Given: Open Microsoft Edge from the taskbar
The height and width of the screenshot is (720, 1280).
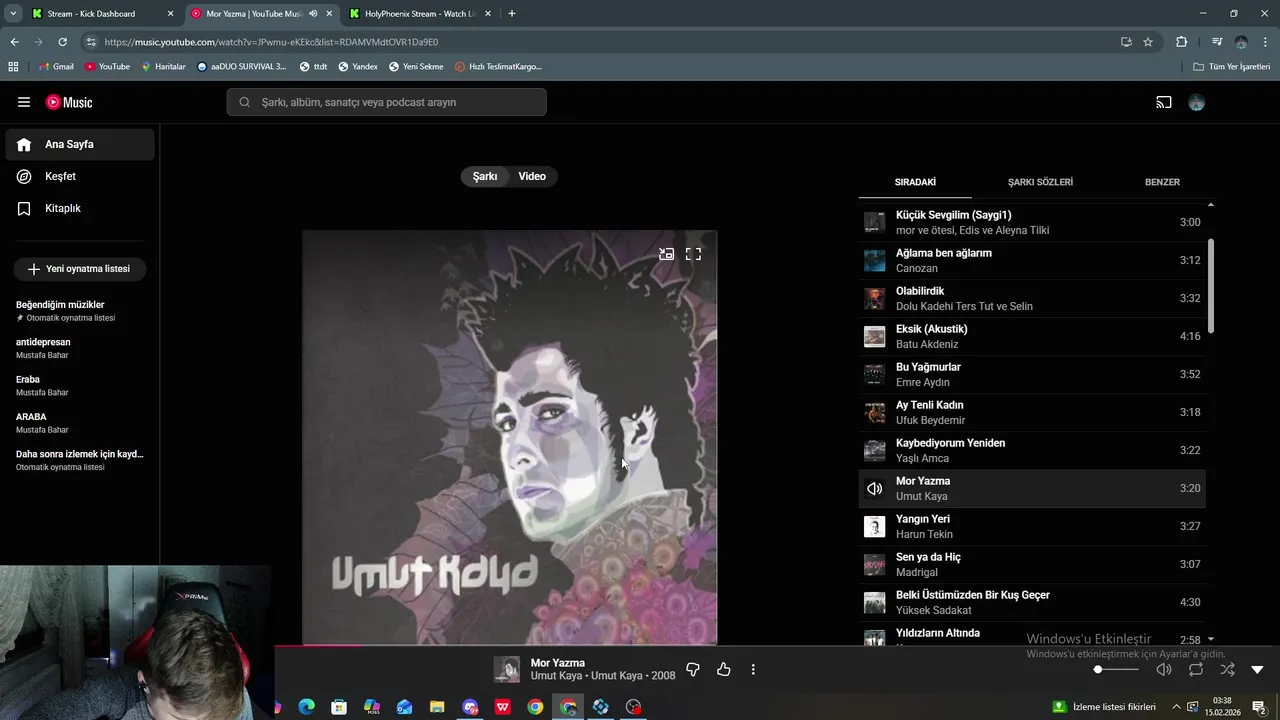Looking at the screenshot, I should [x=307, y=707].
